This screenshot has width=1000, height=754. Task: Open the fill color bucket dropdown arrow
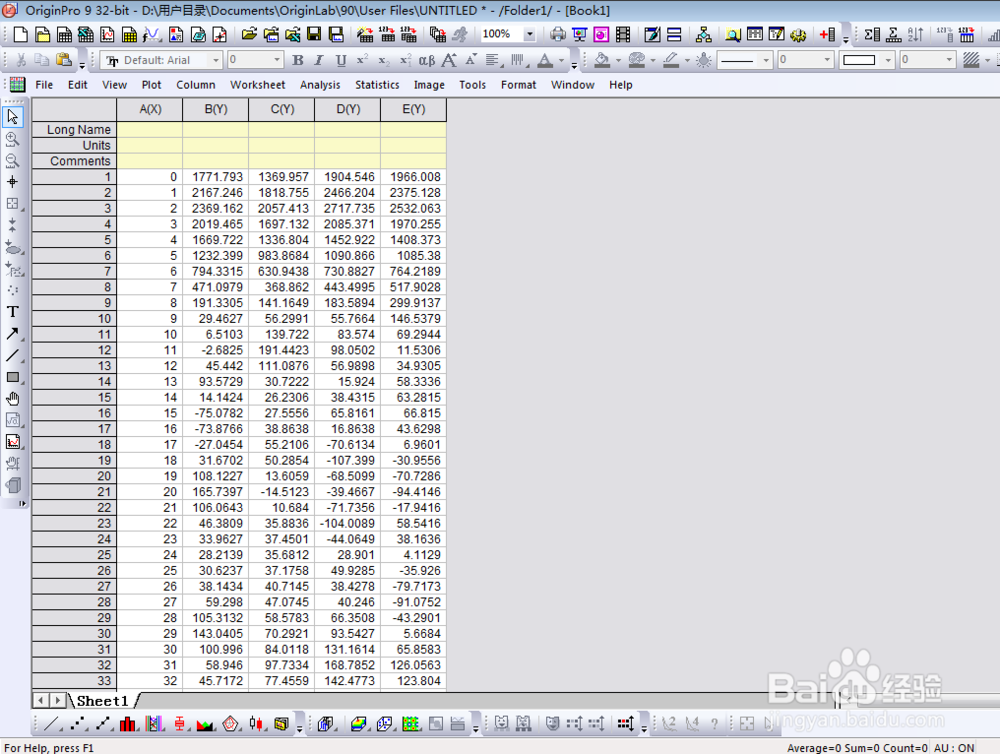[x=618, y=61]
